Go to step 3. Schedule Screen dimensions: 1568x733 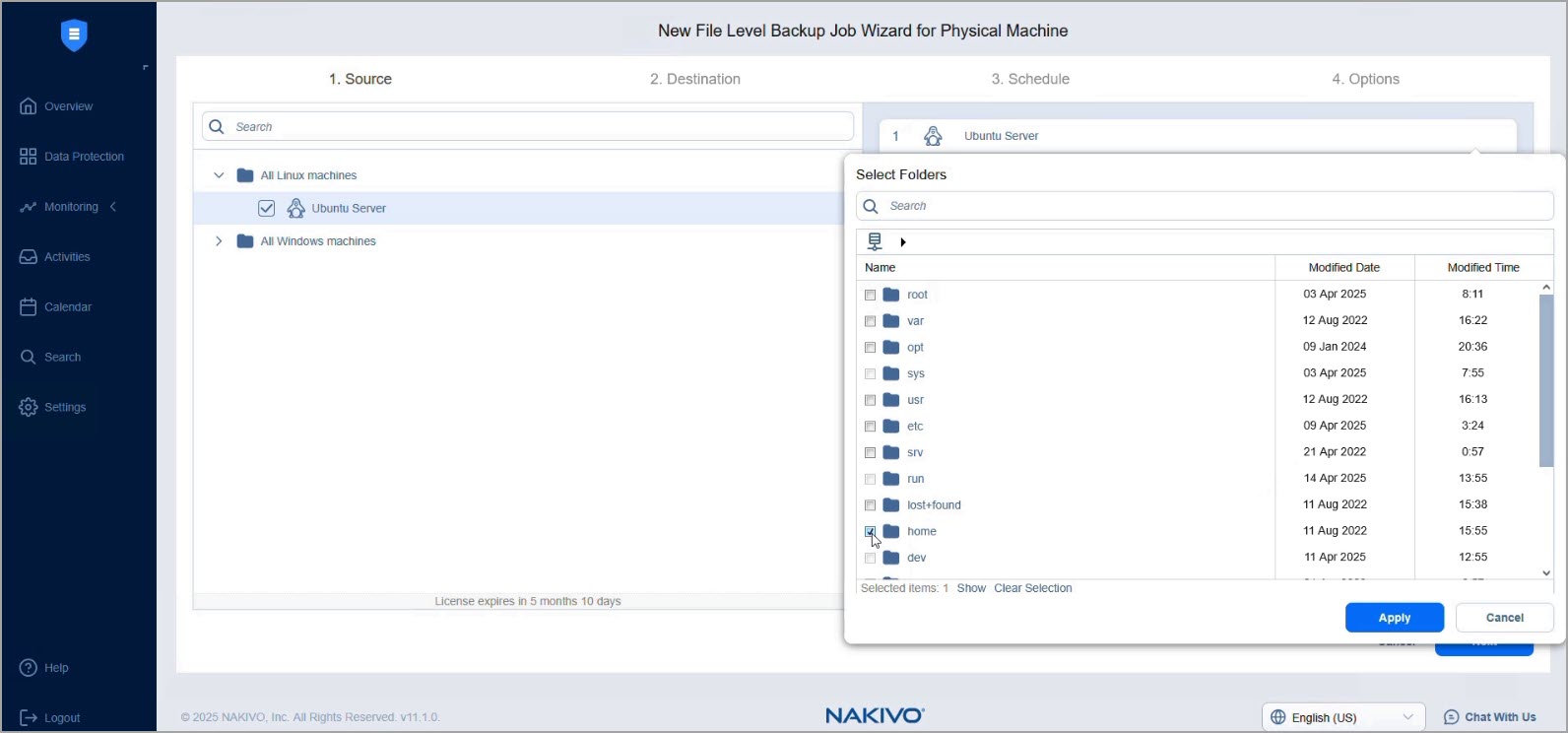[1030, 79]
